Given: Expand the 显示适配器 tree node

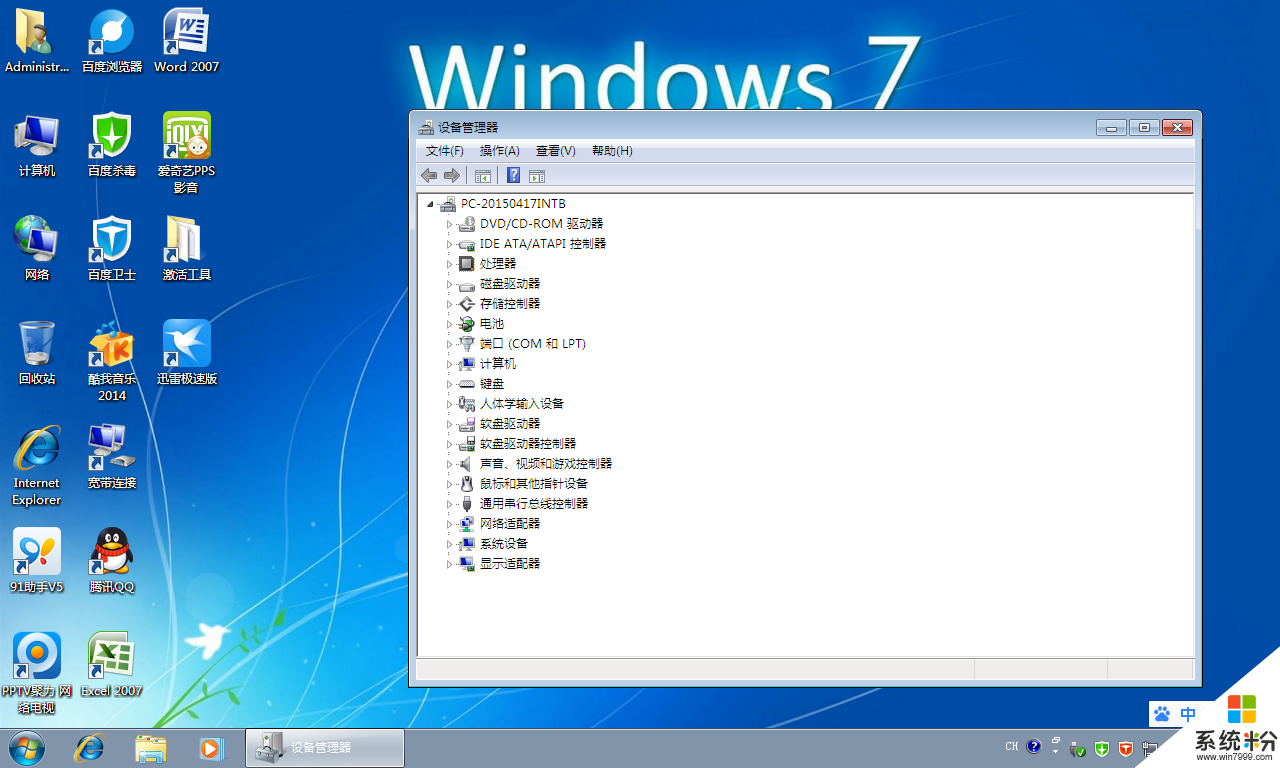Looking at the screenshot, I should [x=450, y=564].
